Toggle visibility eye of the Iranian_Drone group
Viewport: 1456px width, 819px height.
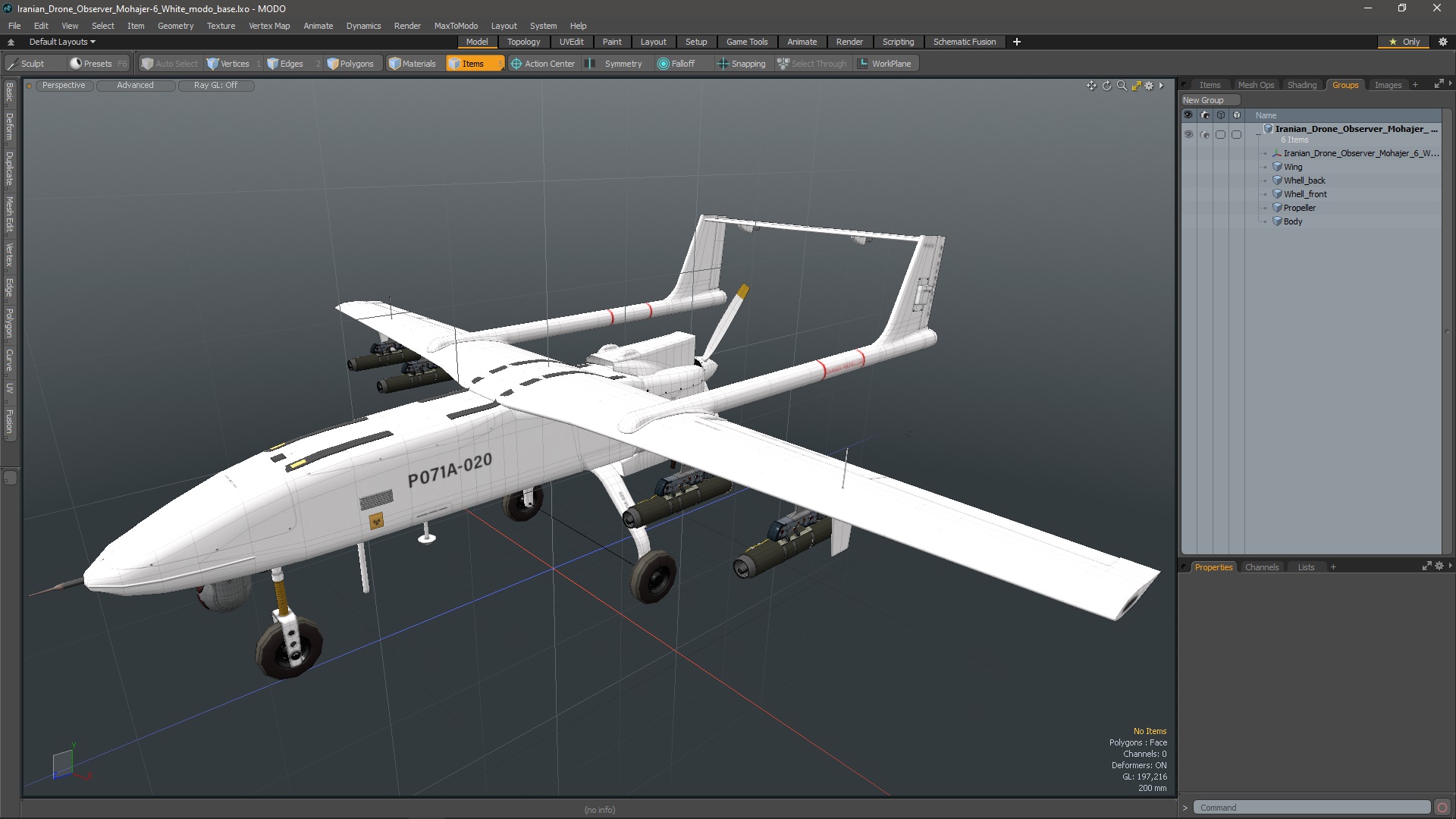click(1188, 134)
